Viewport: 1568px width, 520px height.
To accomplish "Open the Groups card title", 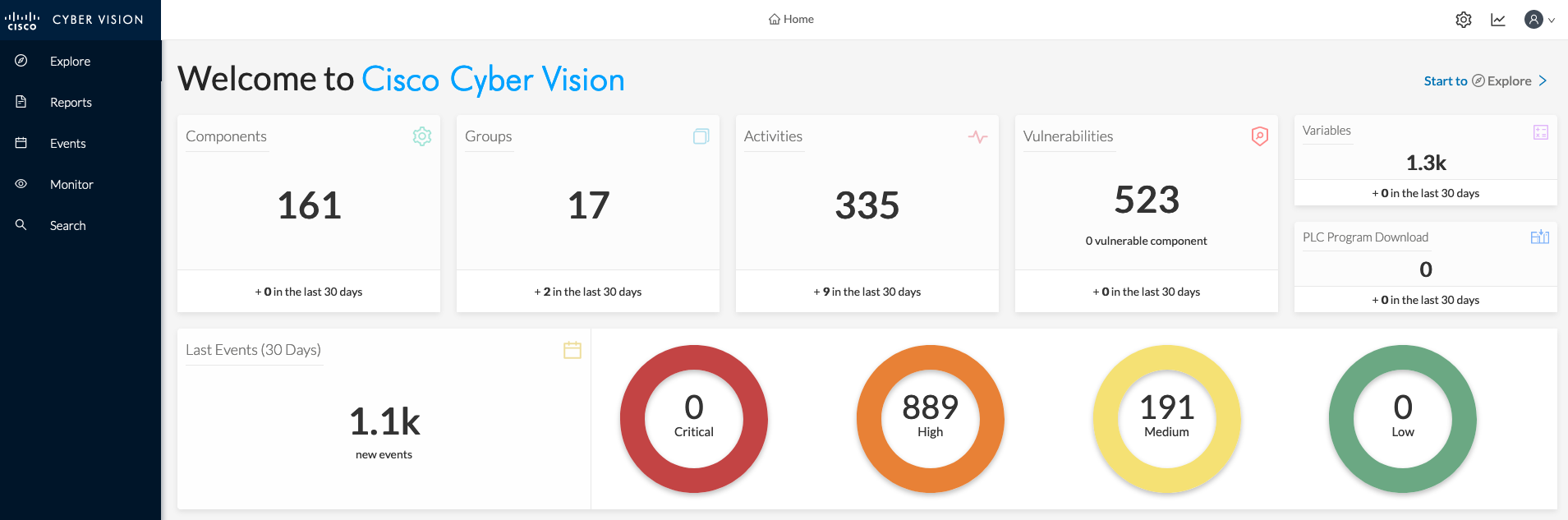I will (488, 136).
